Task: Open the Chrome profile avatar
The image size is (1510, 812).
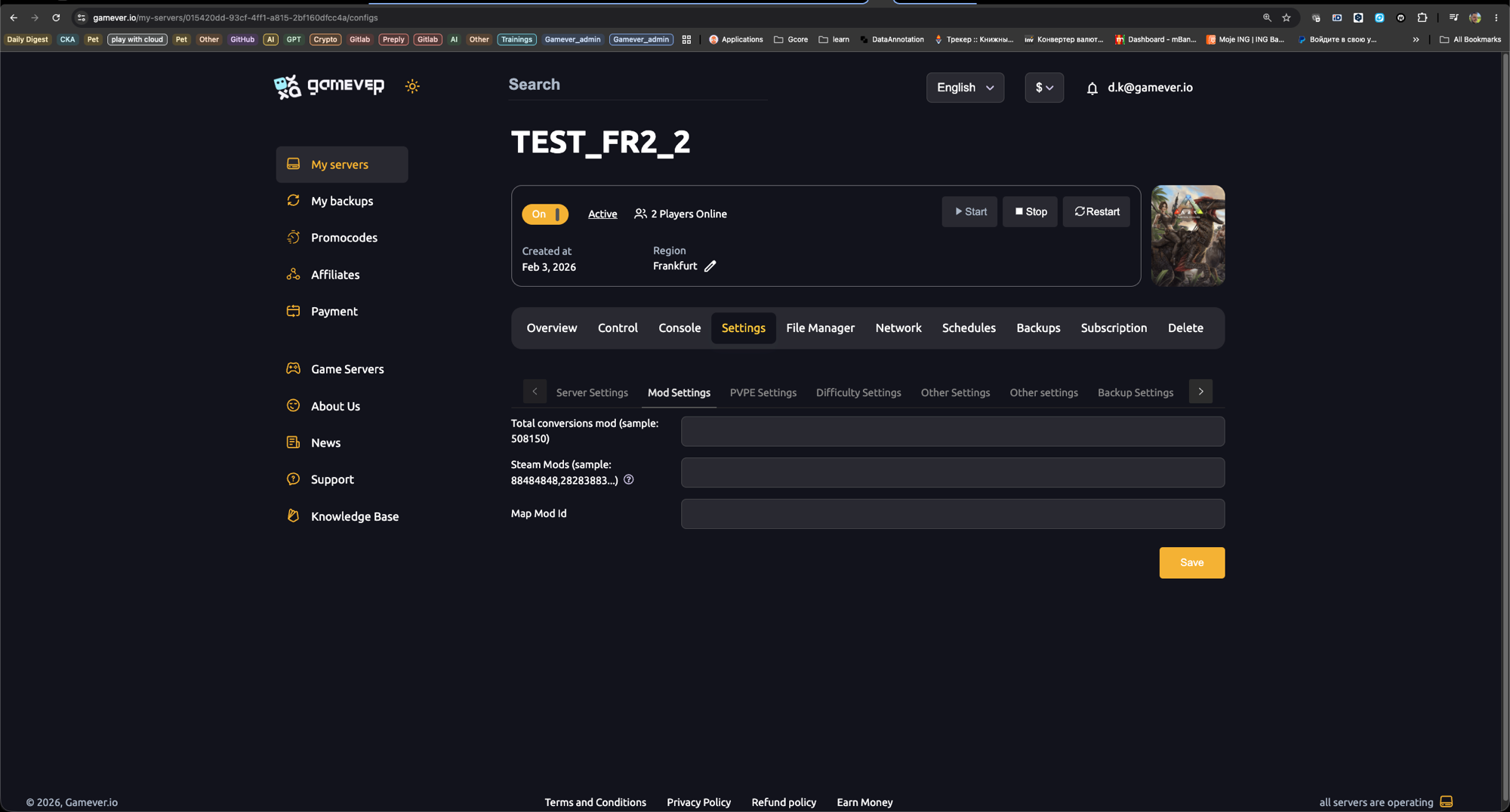Action: click(1475, 17)
